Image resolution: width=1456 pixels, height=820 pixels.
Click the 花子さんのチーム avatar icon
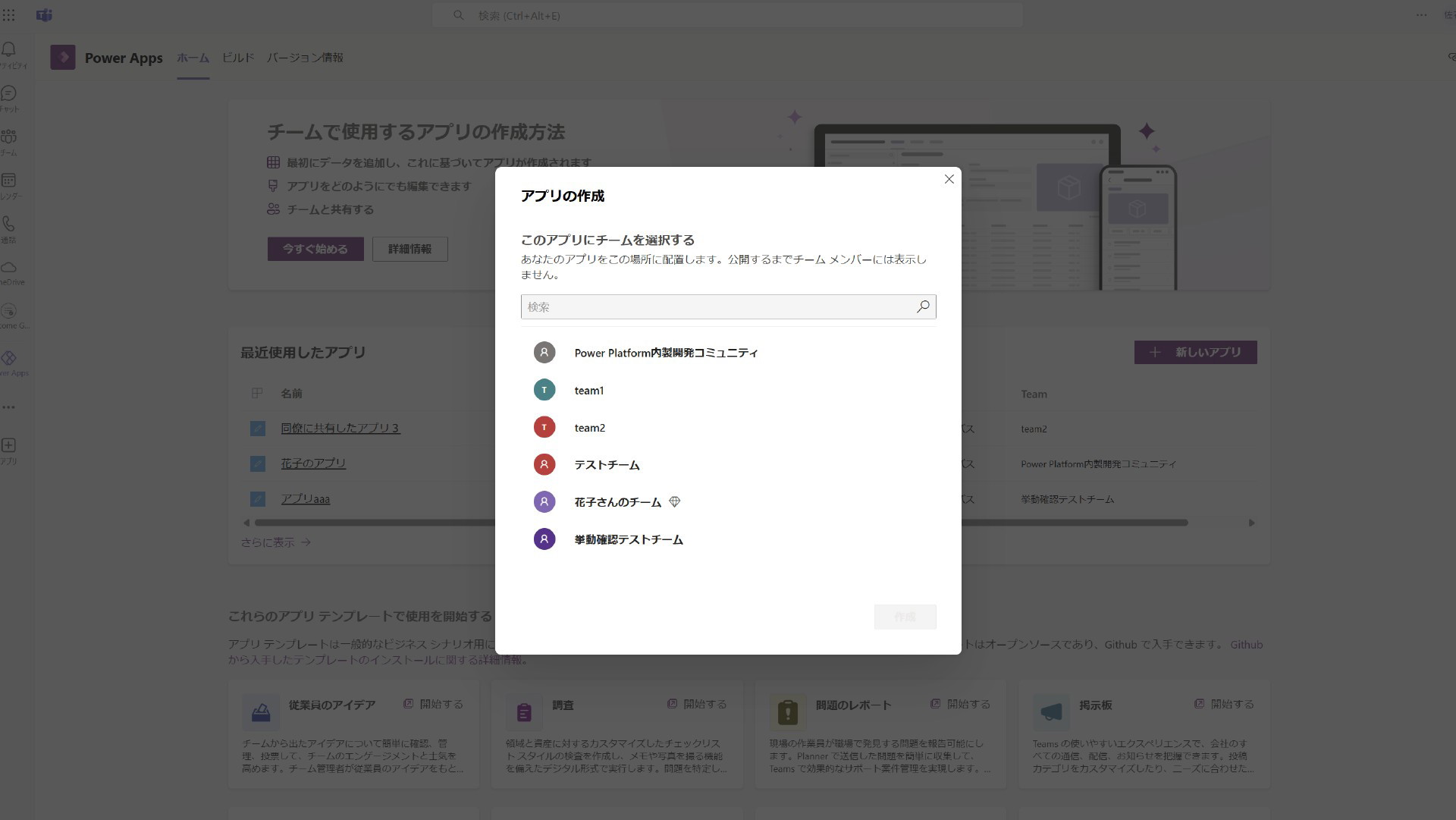click(544, 501)
